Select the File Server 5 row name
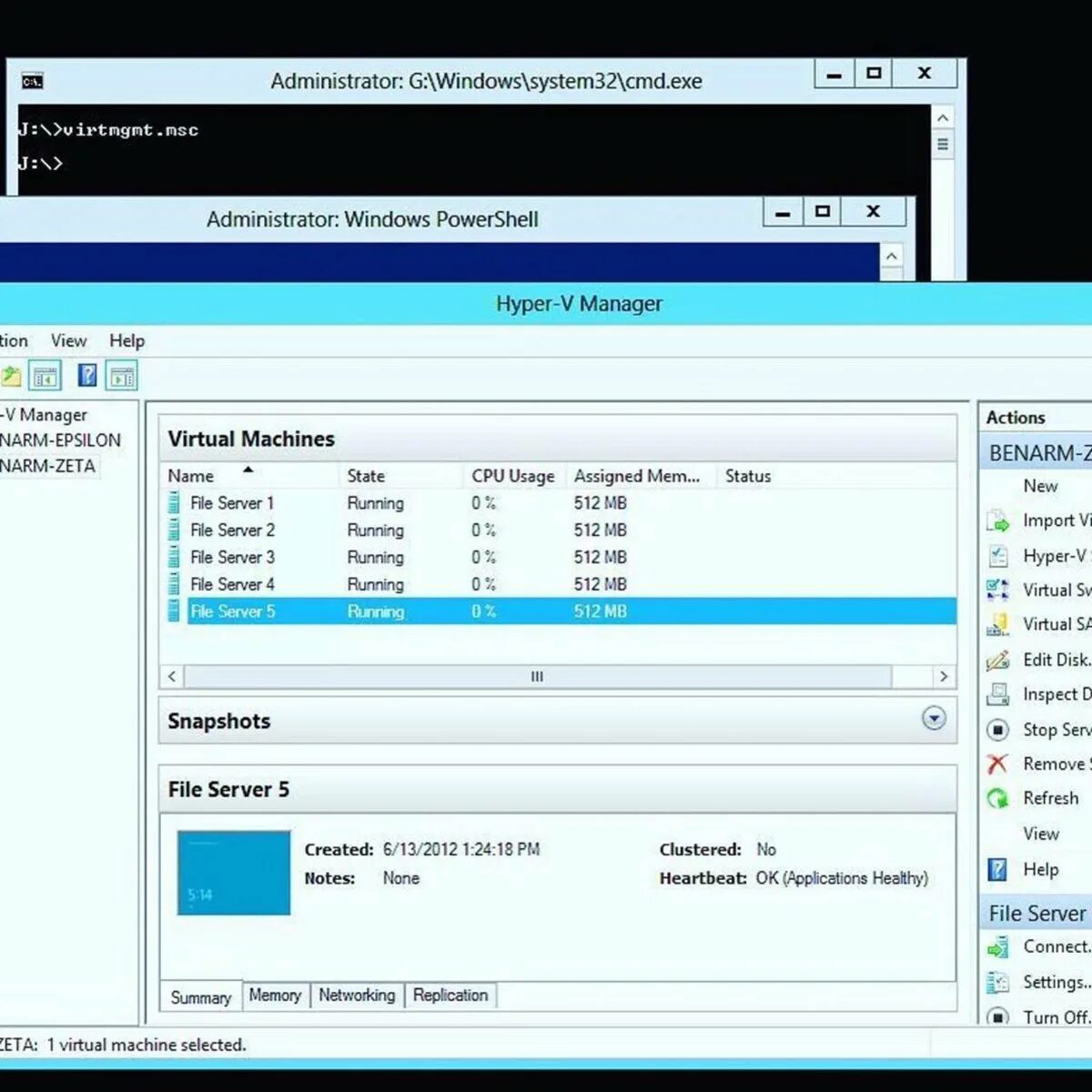Viewport: 1092px width, 1092px height. coord(232,612)
